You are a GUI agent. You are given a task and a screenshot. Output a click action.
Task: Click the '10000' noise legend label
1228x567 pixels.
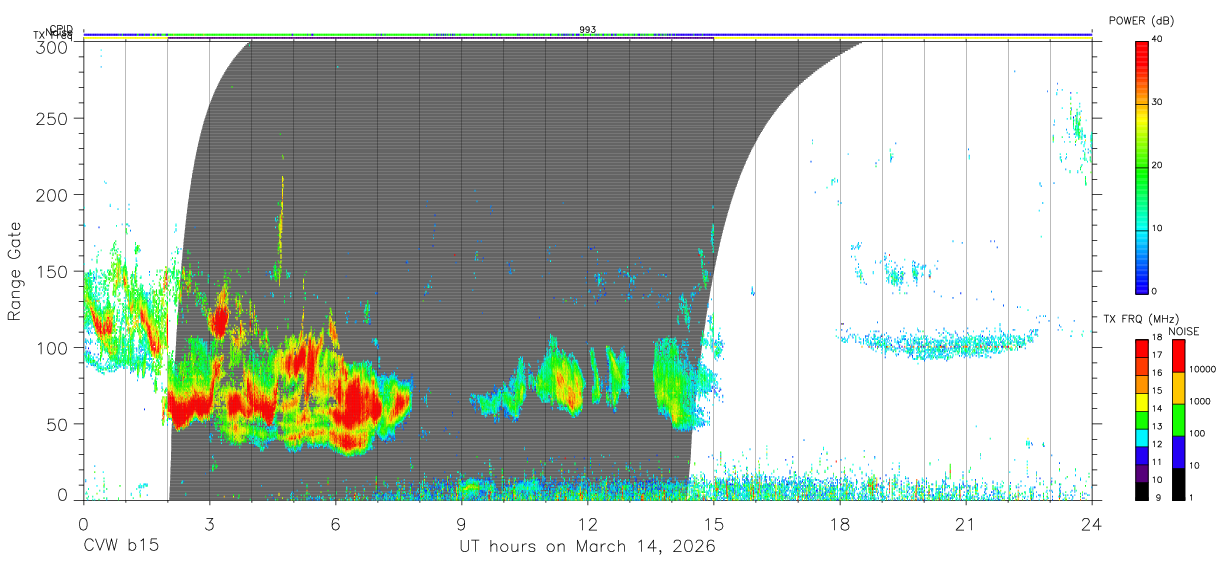[x=1203, y=369]
